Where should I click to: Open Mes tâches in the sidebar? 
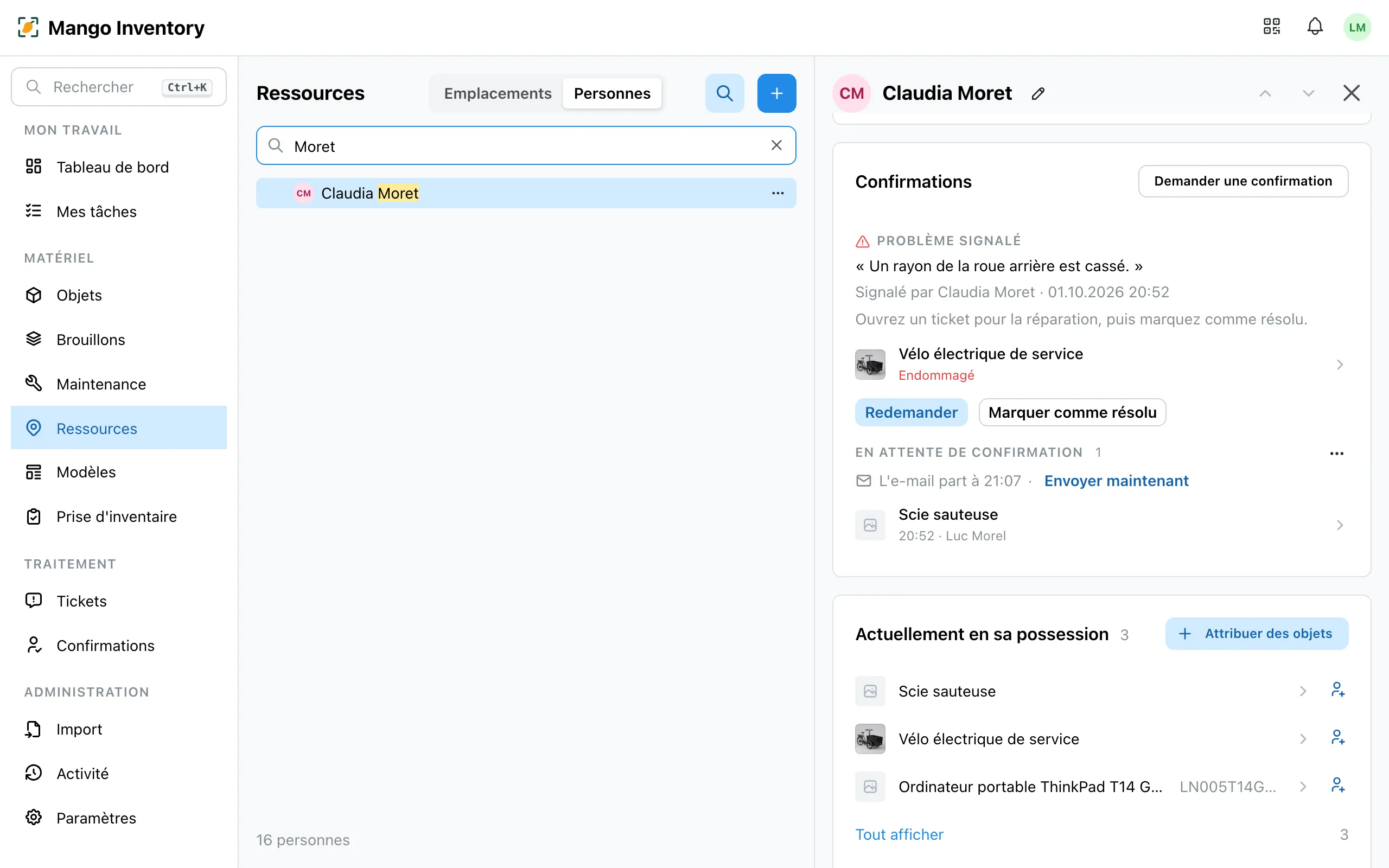pos(119,211)
